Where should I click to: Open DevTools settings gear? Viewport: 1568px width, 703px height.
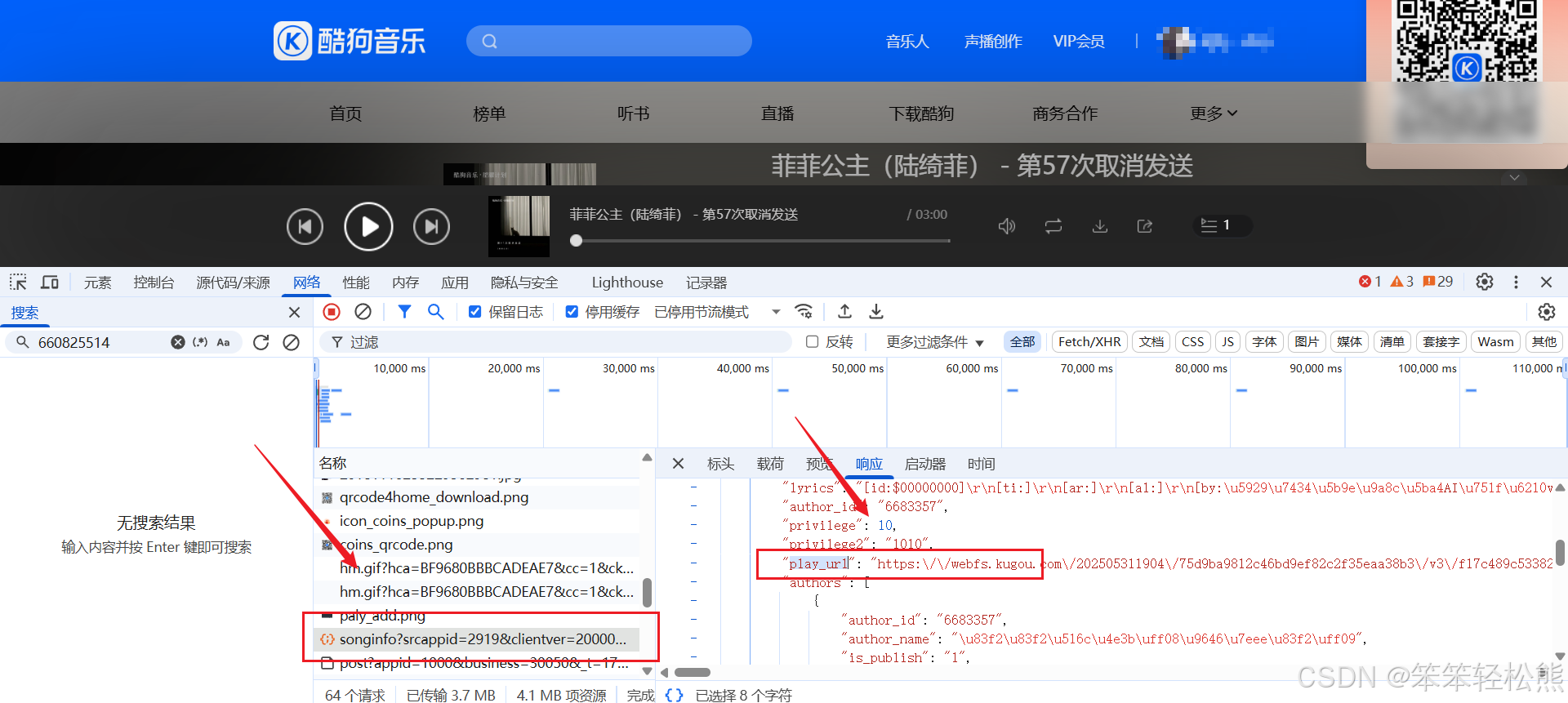point(1485,282)
